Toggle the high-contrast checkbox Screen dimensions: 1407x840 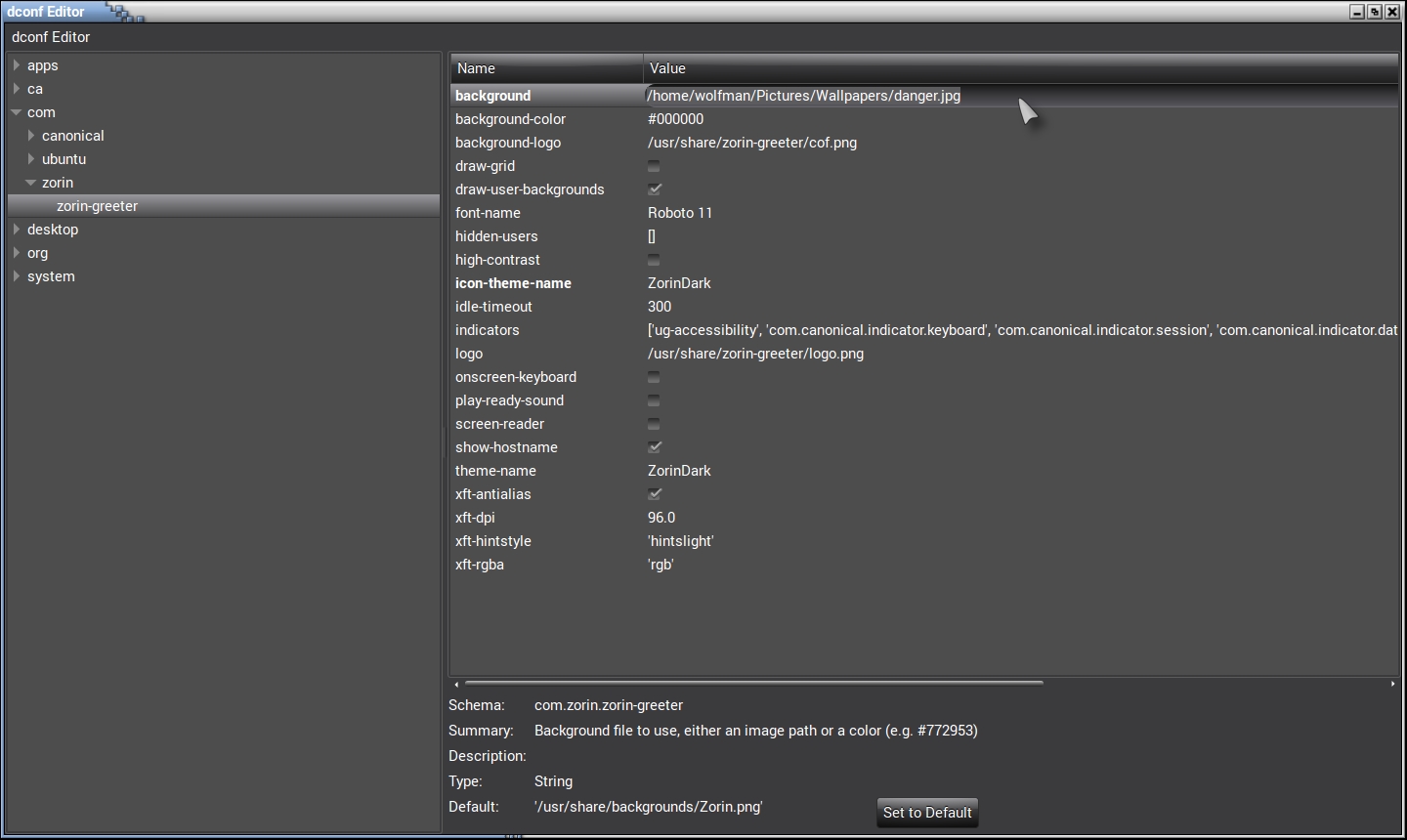point(654,260)
